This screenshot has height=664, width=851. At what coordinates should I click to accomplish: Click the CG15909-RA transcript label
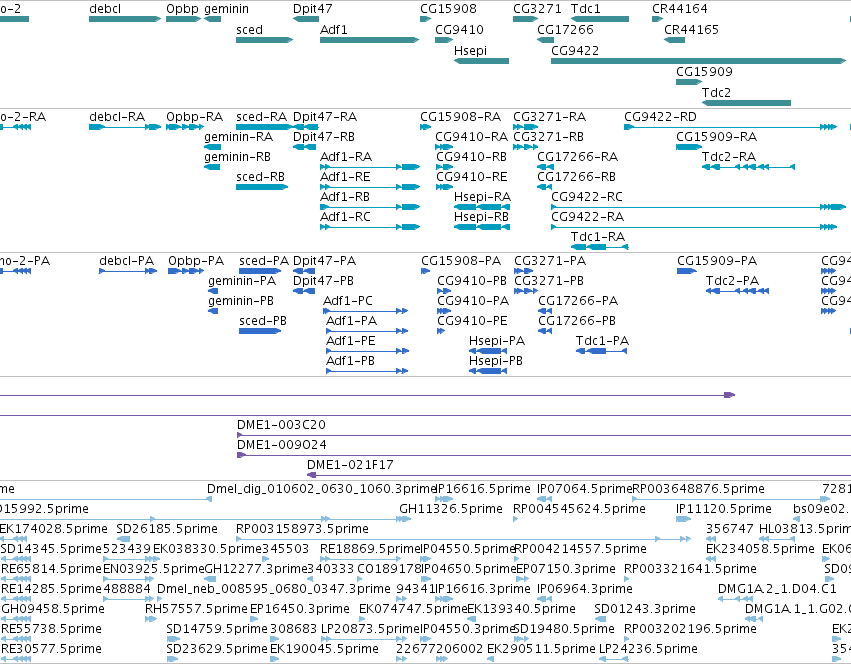(716, 137)
